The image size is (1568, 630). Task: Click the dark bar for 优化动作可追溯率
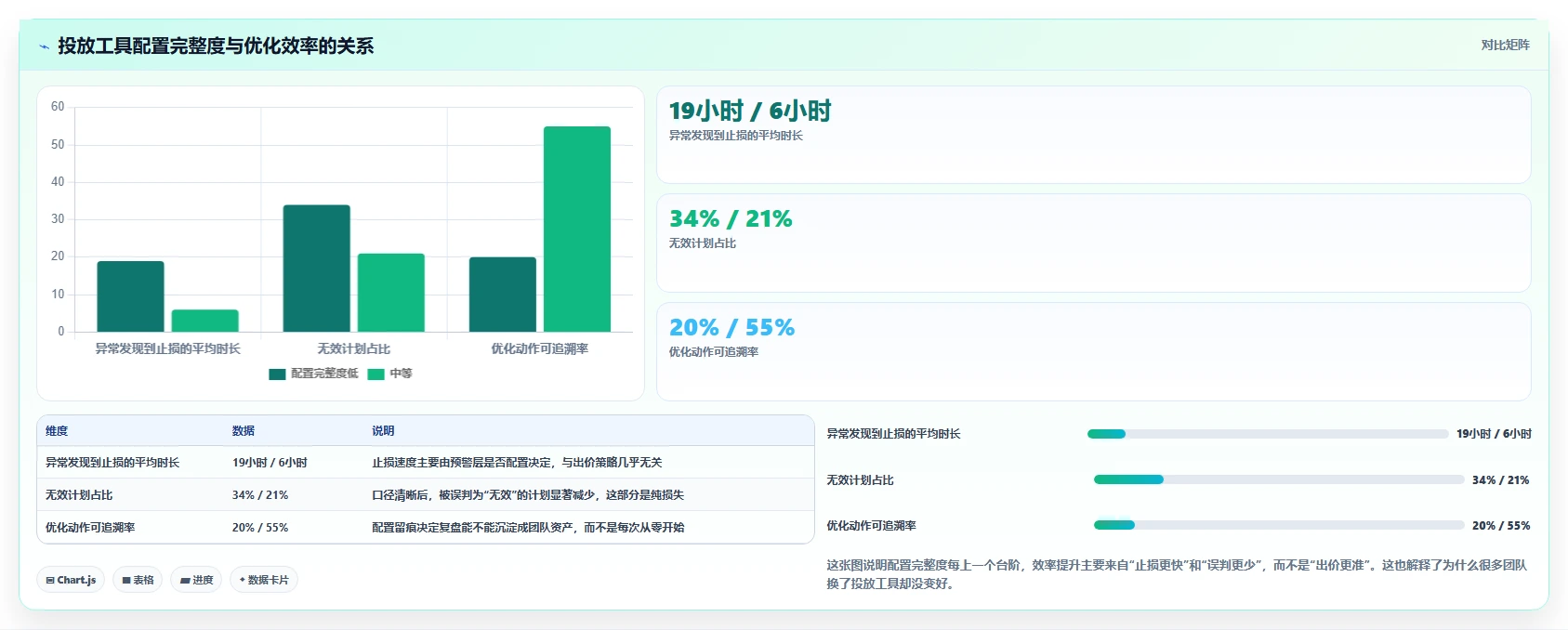tap(502, 295)
